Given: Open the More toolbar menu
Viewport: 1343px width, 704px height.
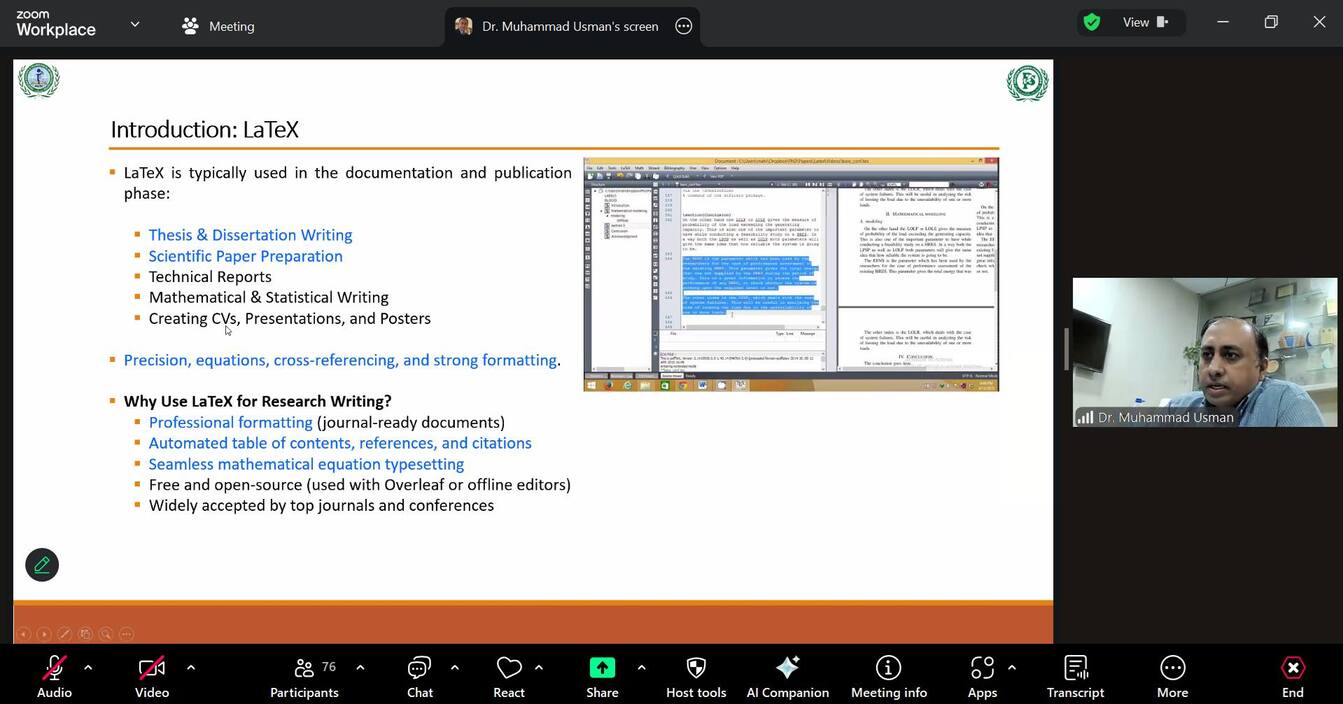Looking at the screenshot, I should 1172,675.
